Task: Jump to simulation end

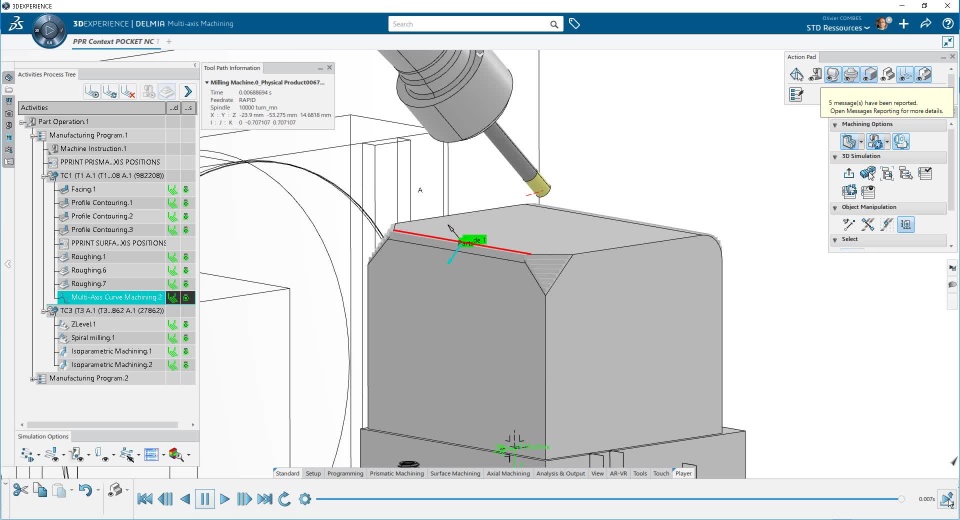Action: coord(264,499)
